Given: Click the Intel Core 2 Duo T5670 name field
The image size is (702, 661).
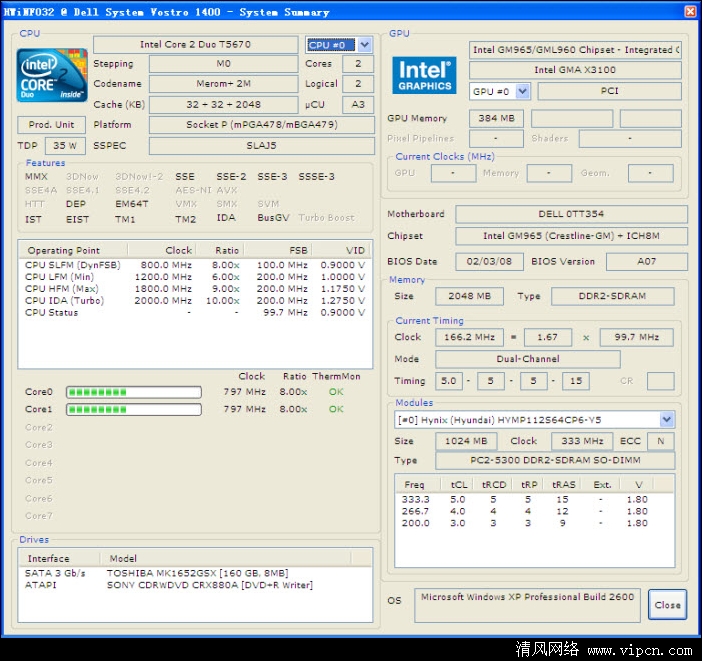Looking at the screenshot, I should click(195, 45).
